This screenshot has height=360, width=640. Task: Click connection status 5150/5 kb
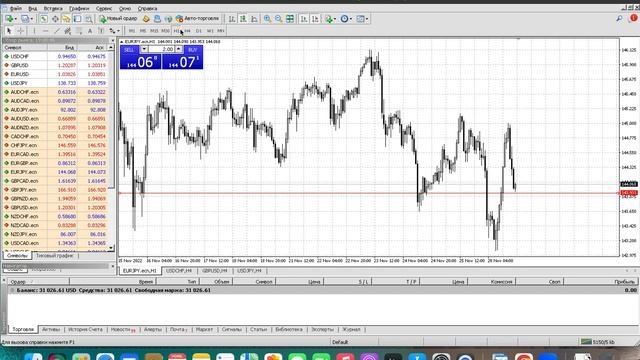click(x=599, y=342)
